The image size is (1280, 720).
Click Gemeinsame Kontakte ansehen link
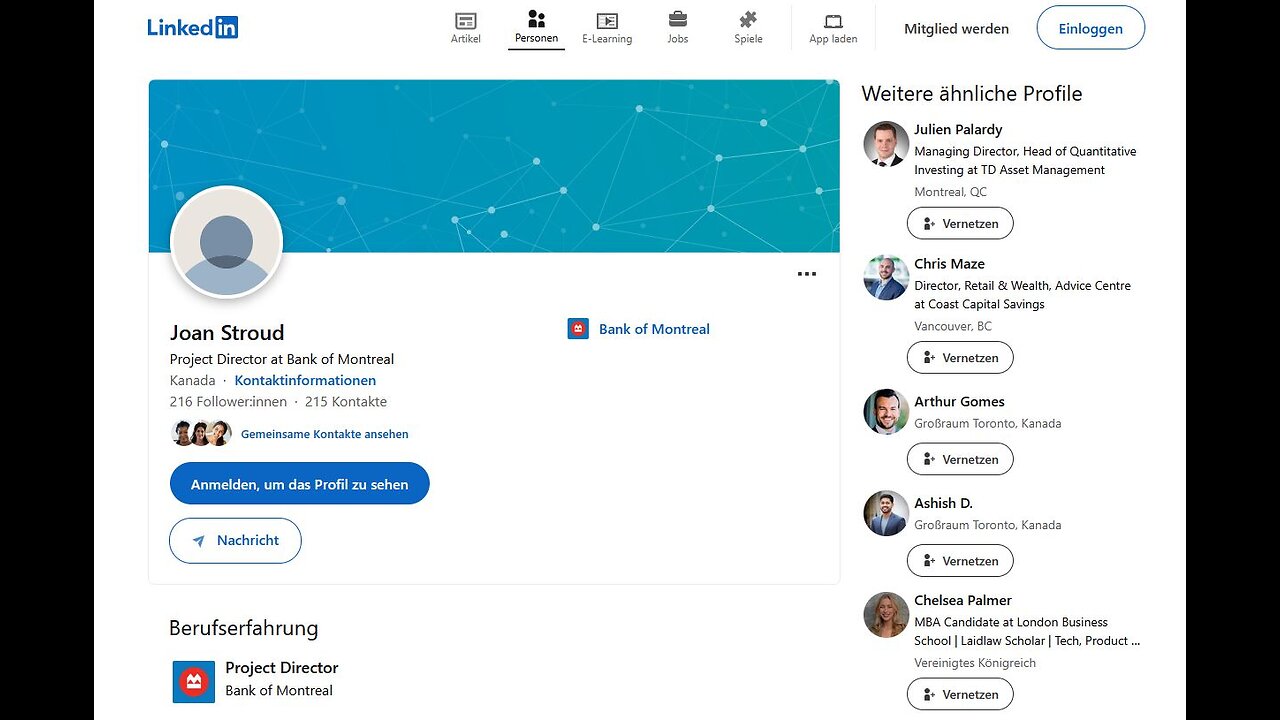(324, 434)
